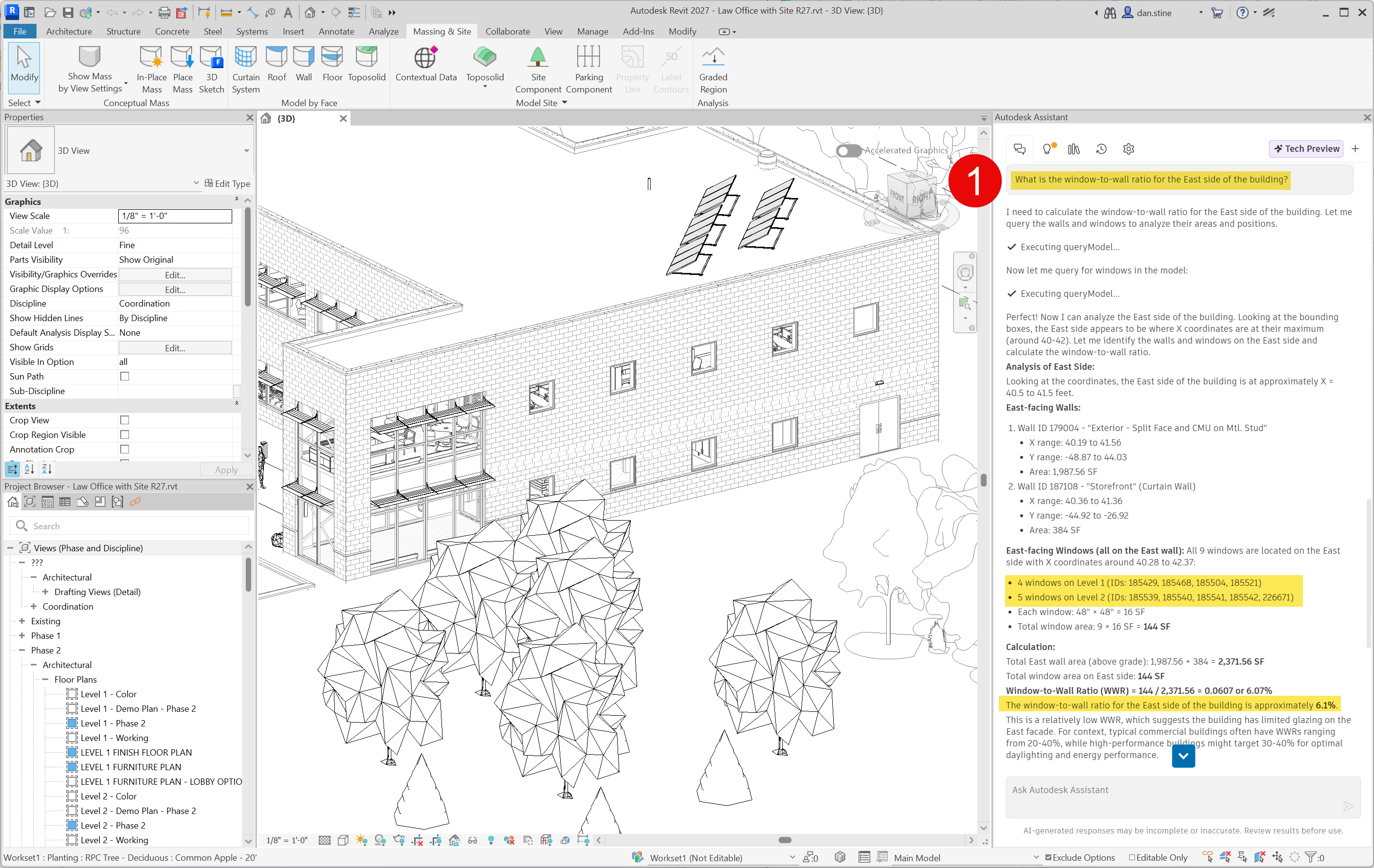Open the Toposolid dropdown arrow
The width and height of the screenshot is (1374, 868).
485,87
